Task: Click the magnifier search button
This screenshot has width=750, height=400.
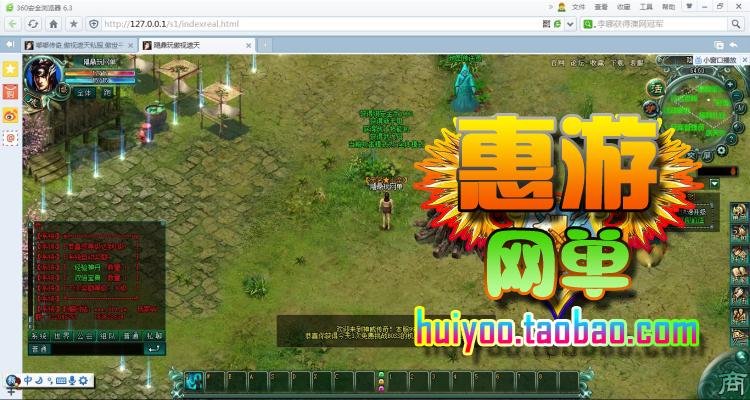Action: [736, 24]
